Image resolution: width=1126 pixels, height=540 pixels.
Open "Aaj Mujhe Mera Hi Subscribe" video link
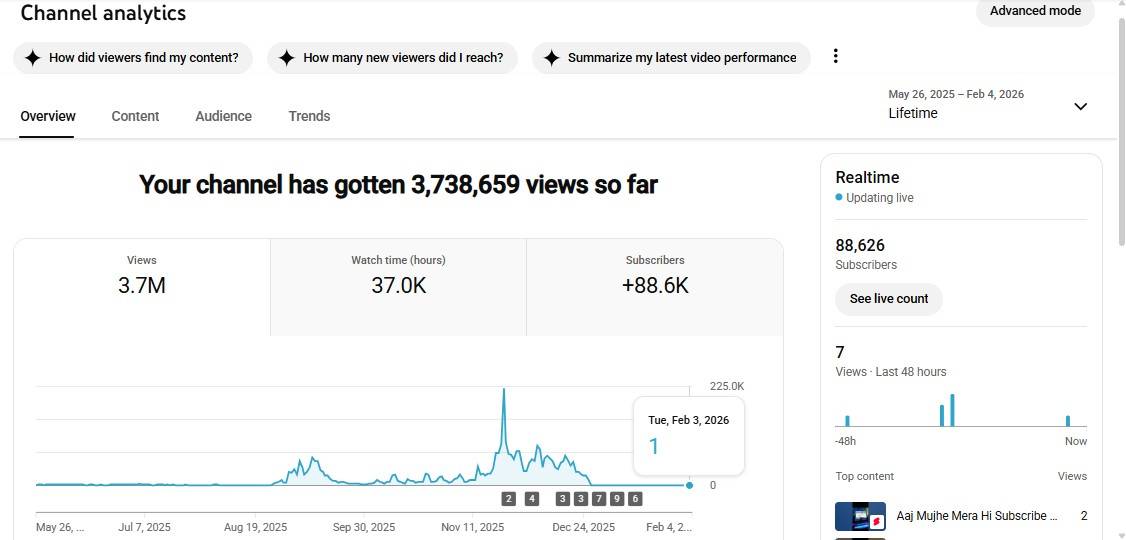point(976,516)
